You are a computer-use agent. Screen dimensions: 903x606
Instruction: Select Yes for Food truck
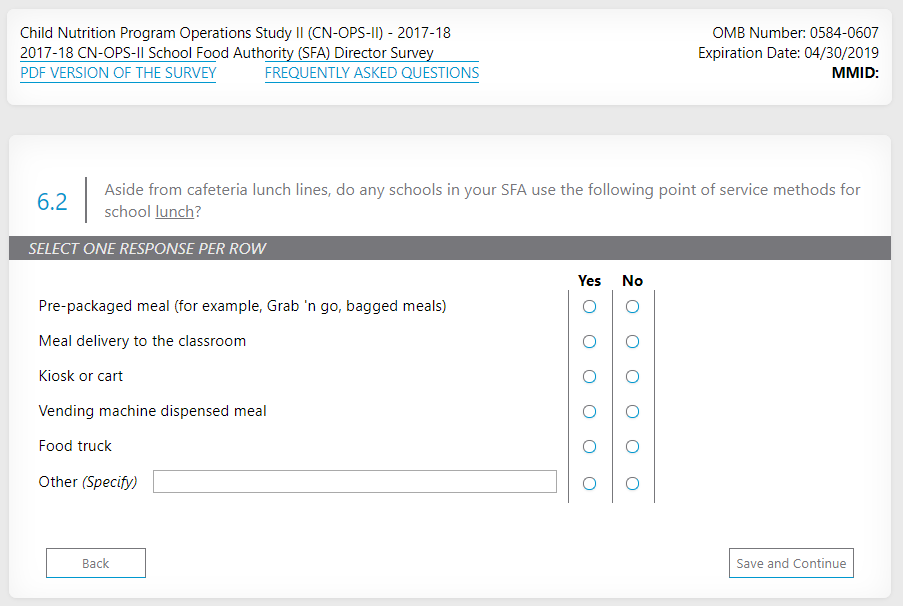tap(589, 447)
